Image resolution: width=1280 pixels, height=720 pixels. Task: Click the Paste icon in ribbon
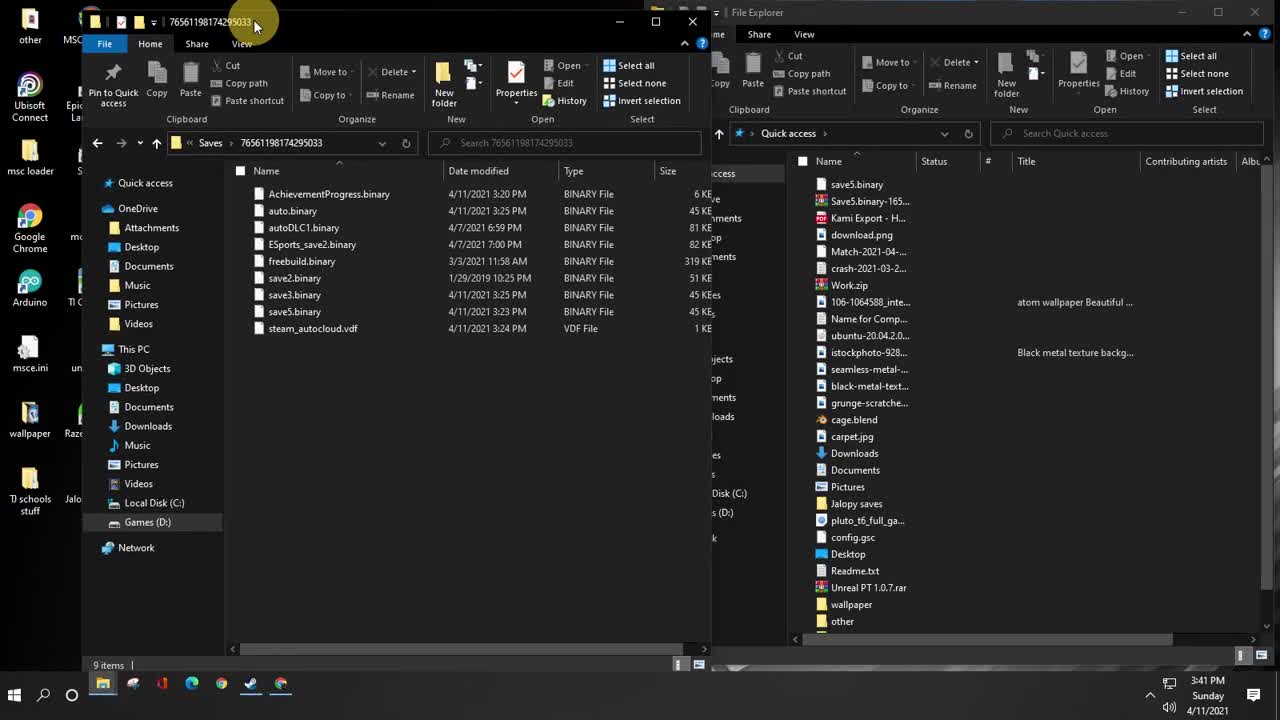tap(190, 74)
